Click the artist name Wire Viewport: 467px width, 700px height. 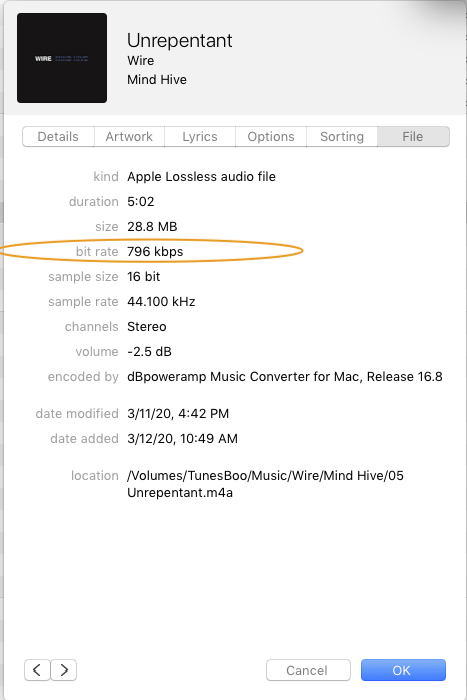click(x=141, y=60)
